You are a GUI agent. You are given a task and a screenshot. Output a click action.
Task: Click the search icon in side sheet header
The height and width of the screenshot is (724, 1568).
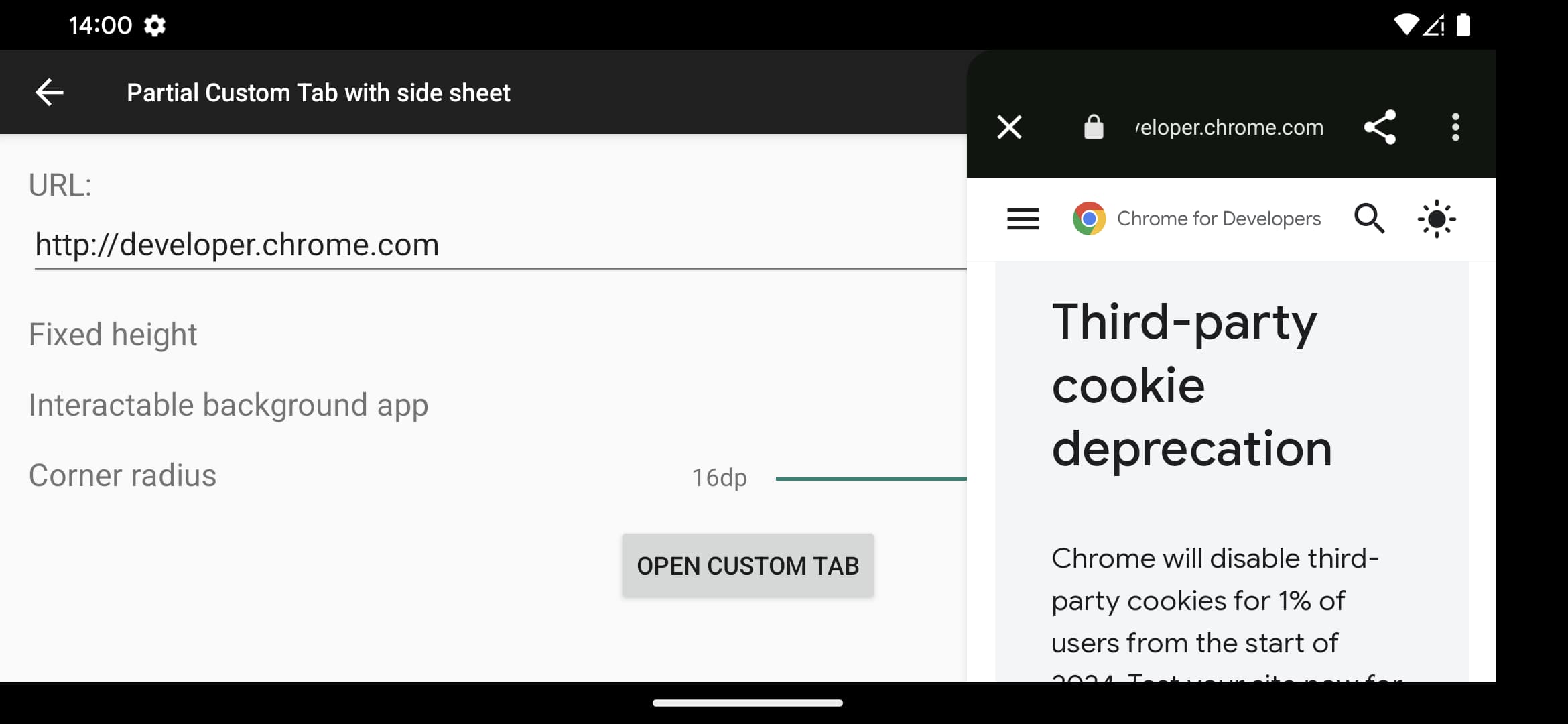[1370, 218]
